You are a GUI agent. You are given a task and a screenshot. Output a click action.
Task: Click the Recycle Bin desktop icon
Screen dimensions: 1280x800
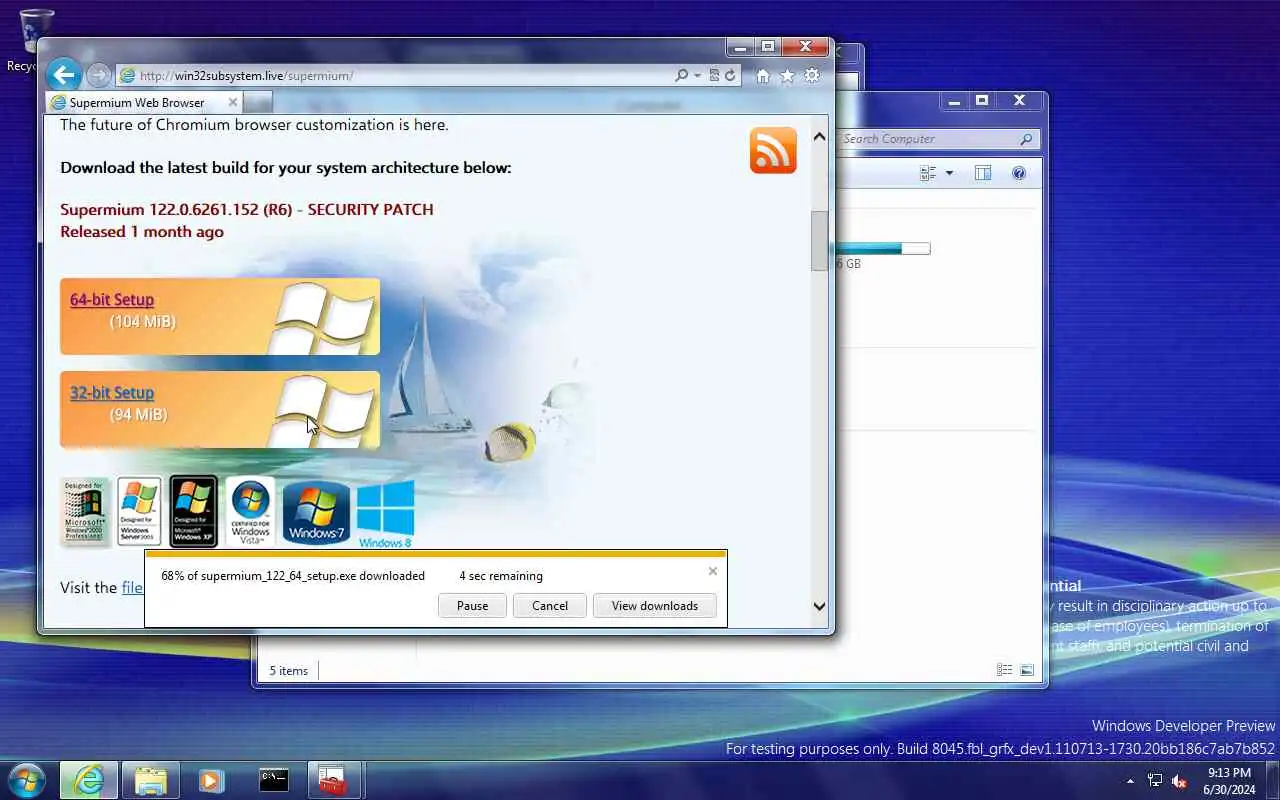tap(35, 40)
